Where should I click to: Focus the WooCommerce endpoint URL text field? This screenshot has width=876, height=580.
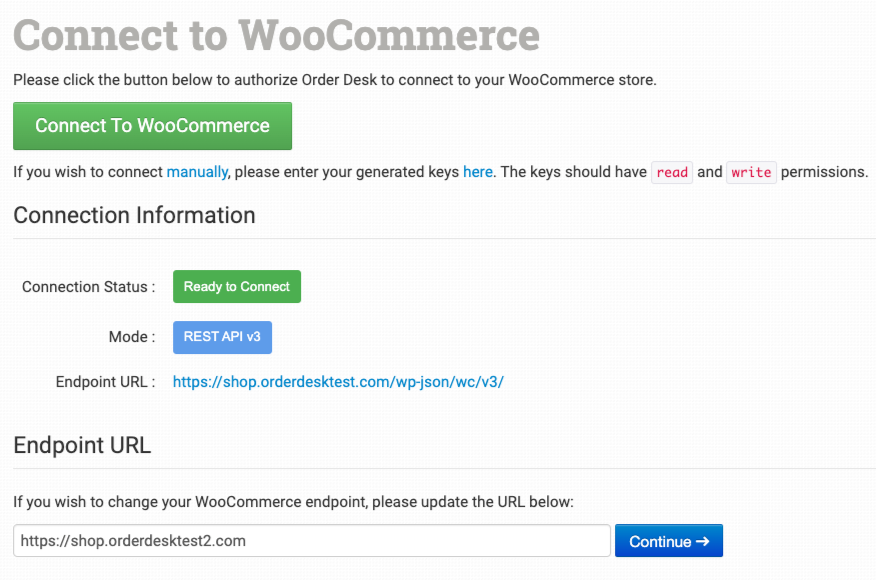pos(311,541)
